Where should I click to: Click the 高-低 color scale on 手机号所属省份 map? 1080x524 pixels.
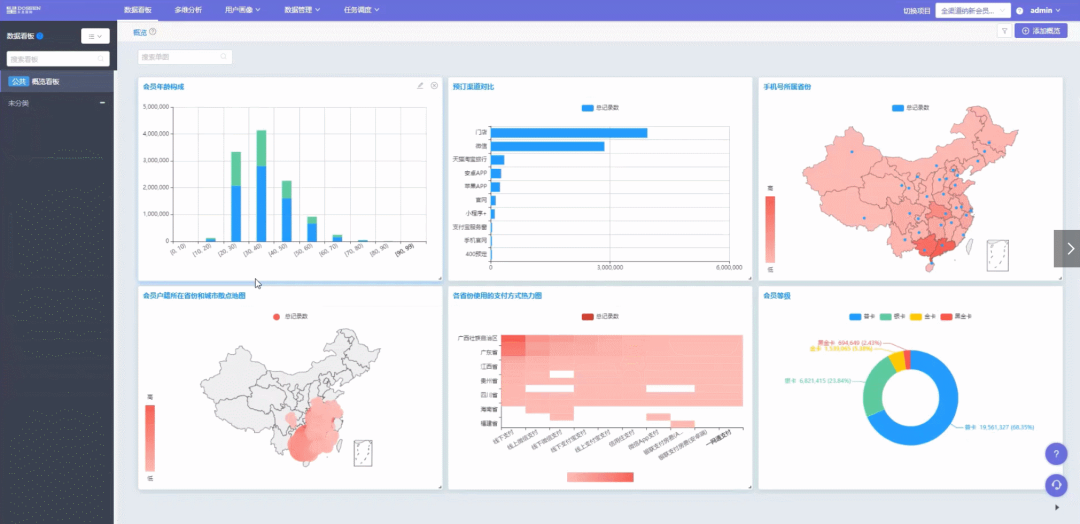coord(770,228)
